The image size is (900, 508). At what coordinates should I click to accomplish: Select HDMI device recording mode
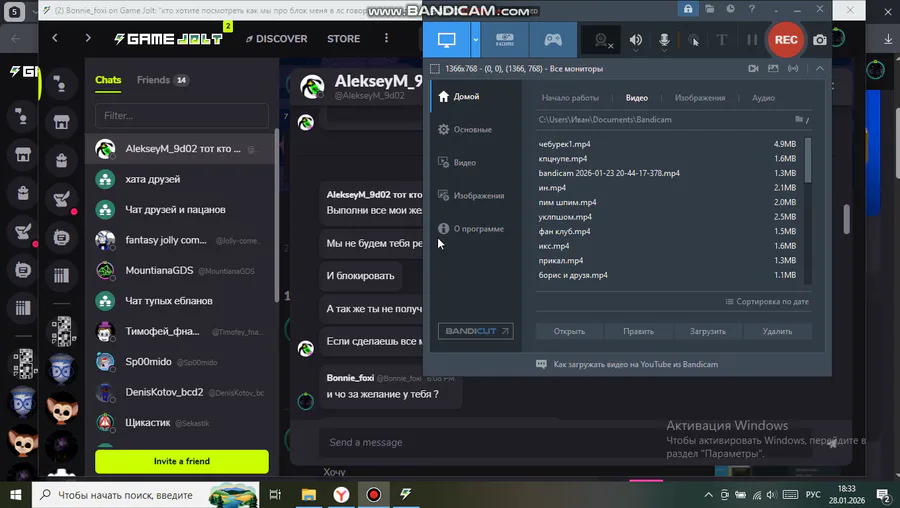[505, 40]
